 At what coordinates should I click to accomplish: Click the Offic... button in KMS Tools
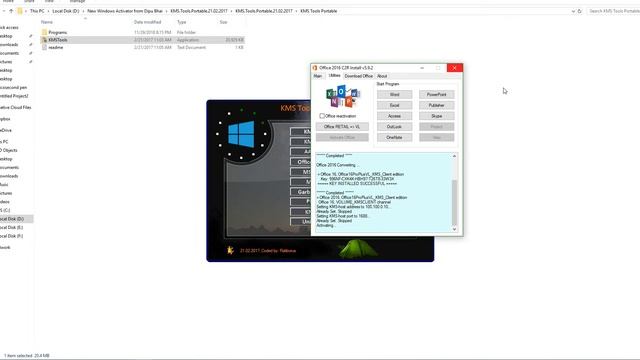300,162
